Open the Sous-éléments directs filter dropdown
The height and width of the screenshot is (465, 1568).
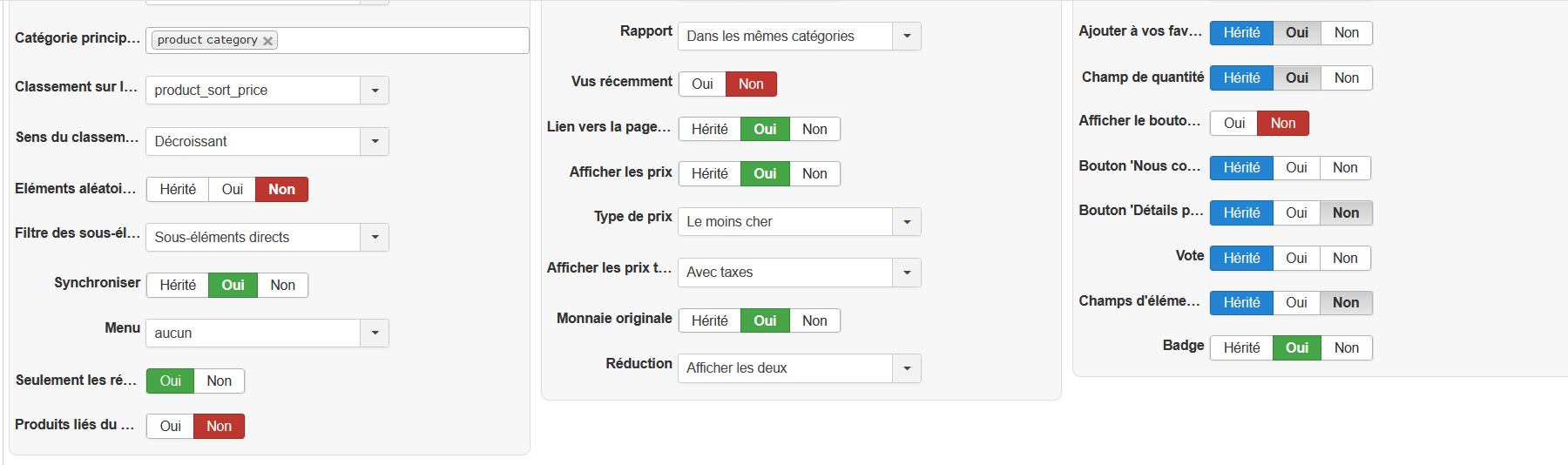point(375,238)
